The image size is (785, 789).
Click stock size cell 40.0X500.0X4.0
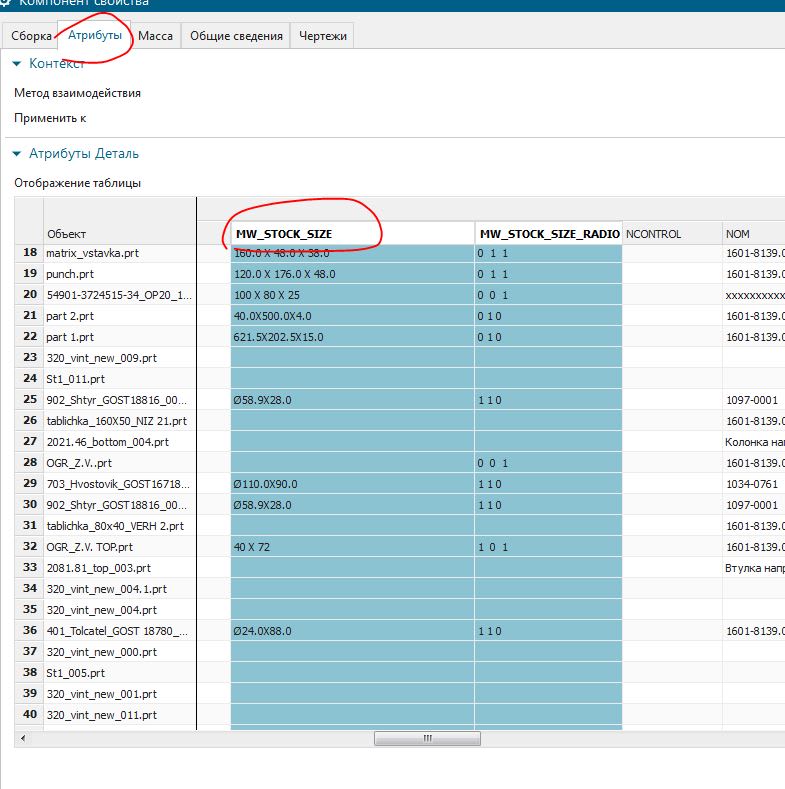[x=352, y=316]
